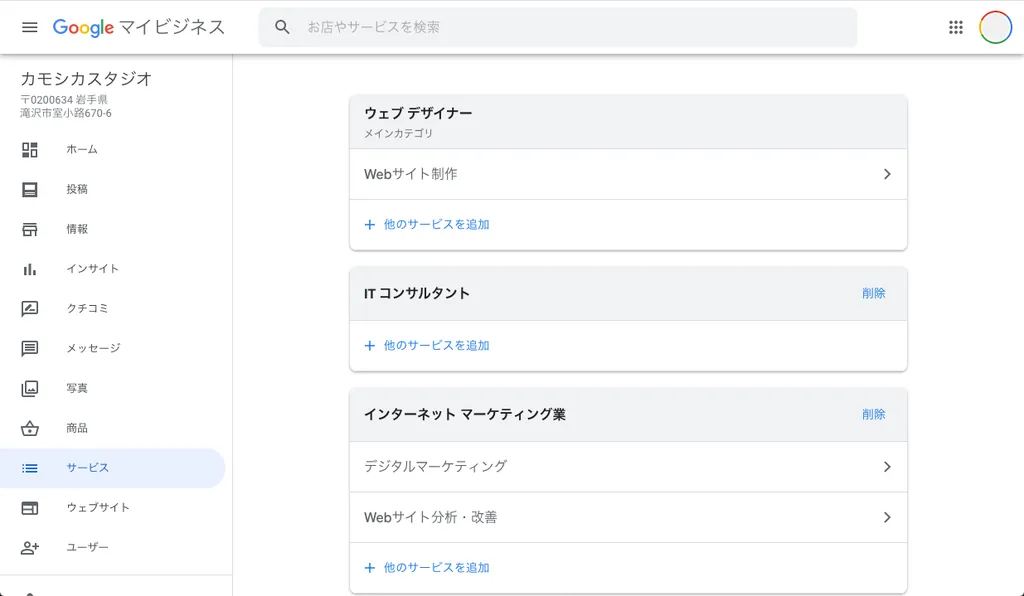
Task: Select サービス in sidebar
Action: (x=112, y=468)
